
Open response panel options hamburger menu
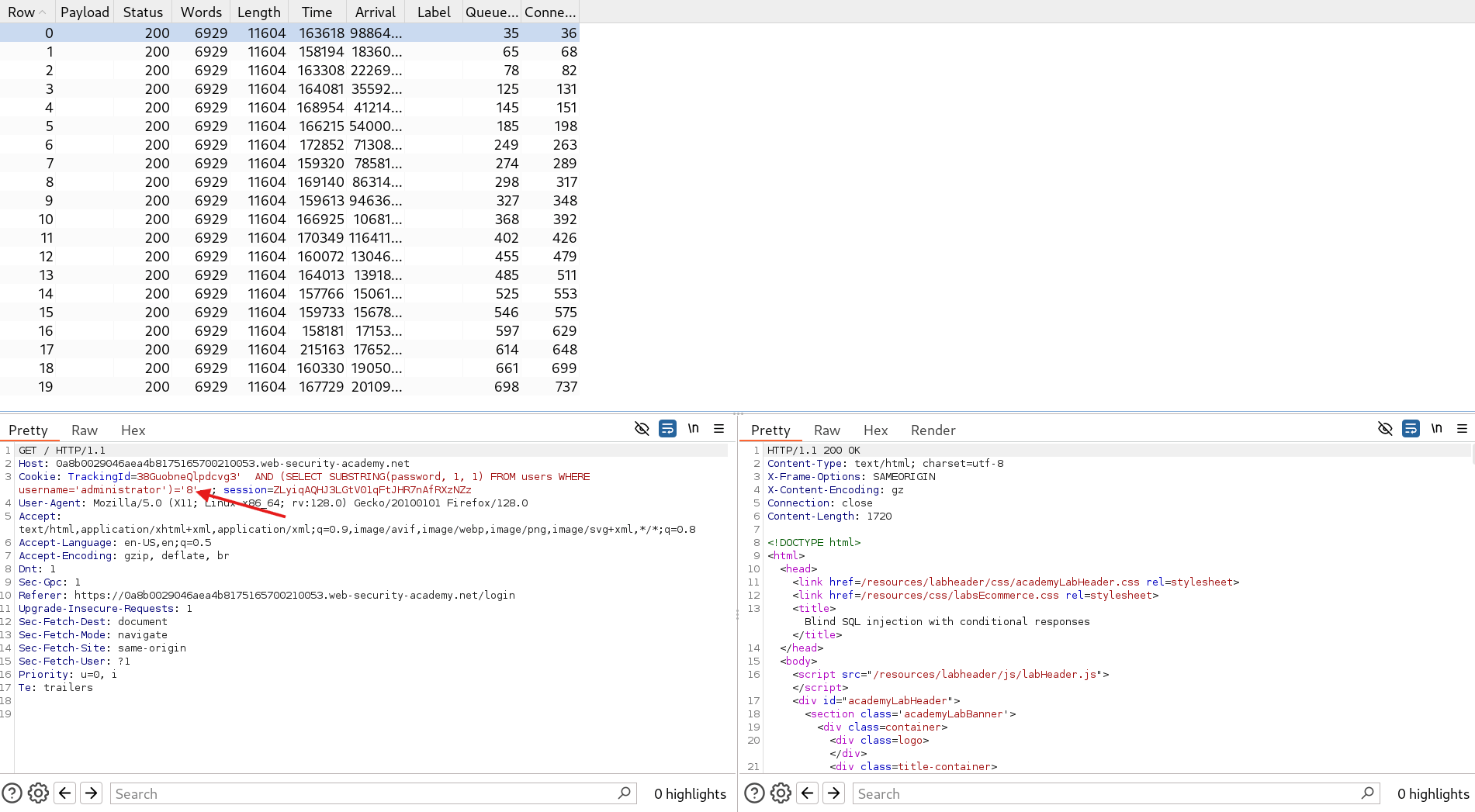click(1463, 429)
